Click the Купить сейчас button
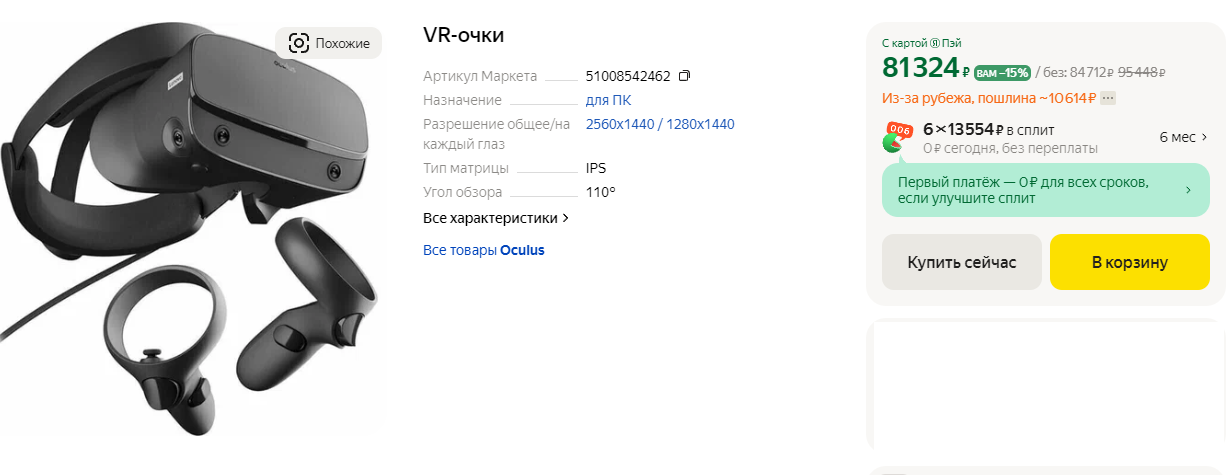1232x475 pixels. tap(962, 262)
